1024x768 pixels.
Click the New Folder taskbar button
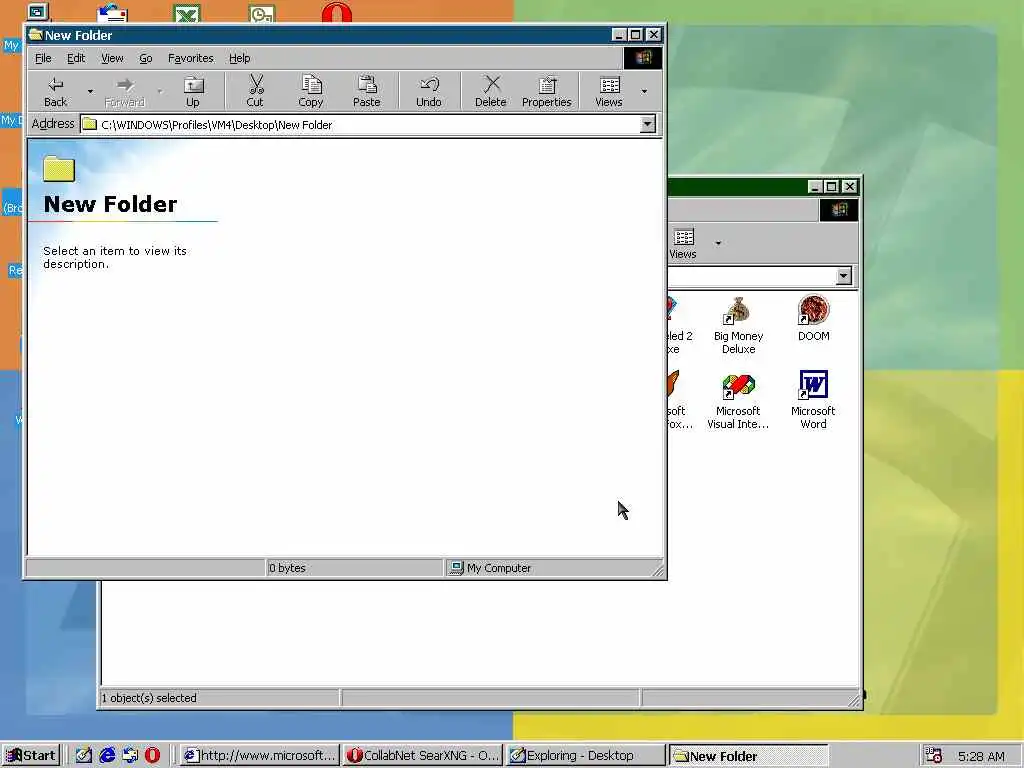point(749,756)
